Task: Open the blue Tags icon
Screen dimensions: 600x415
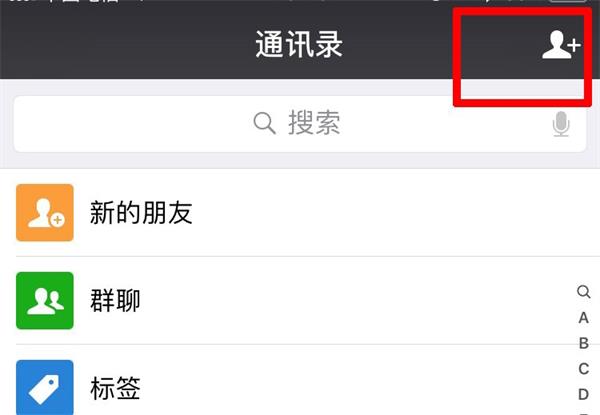Action: pyautogui.click(x=45, y=387)
